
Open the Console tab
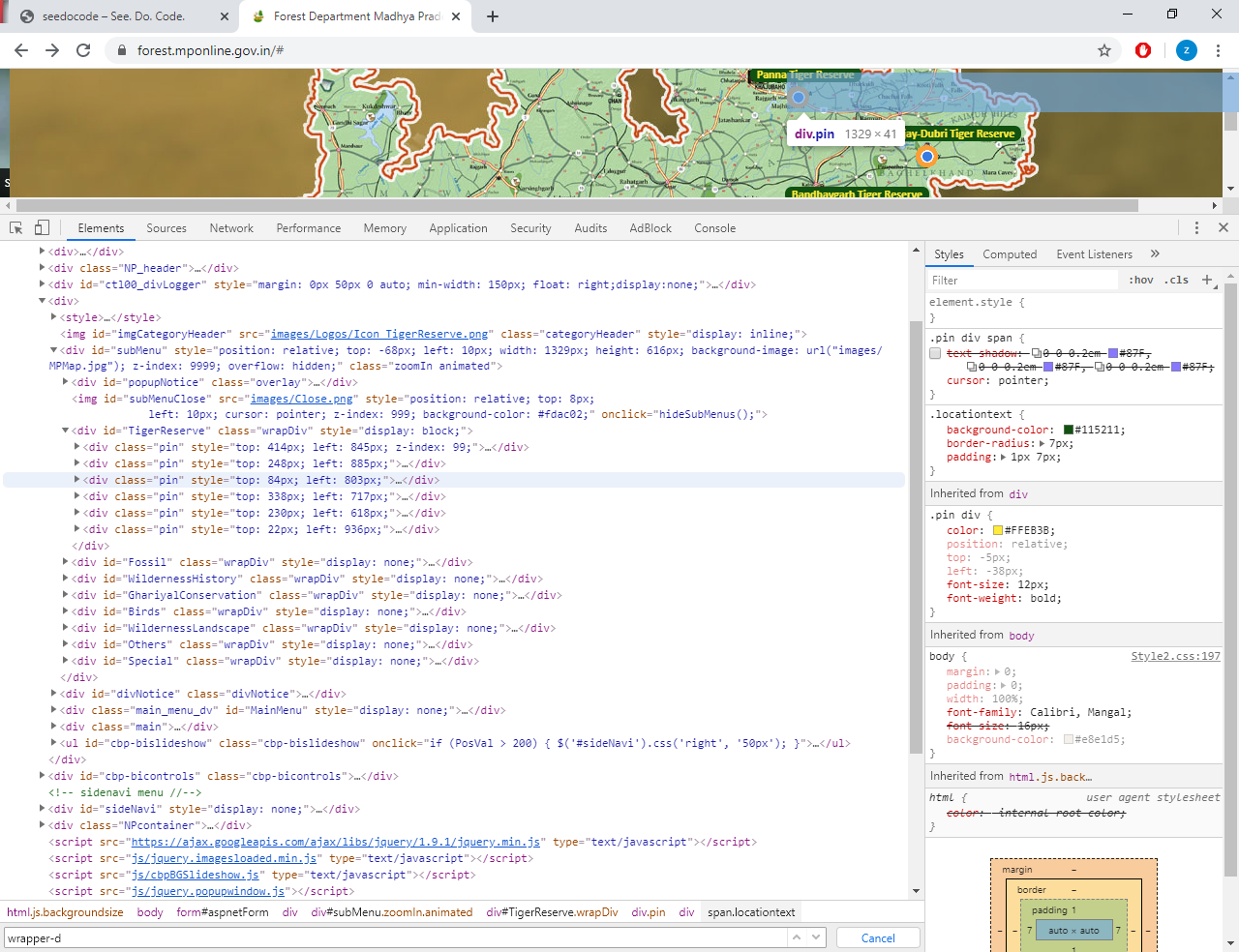coord(715,228)
